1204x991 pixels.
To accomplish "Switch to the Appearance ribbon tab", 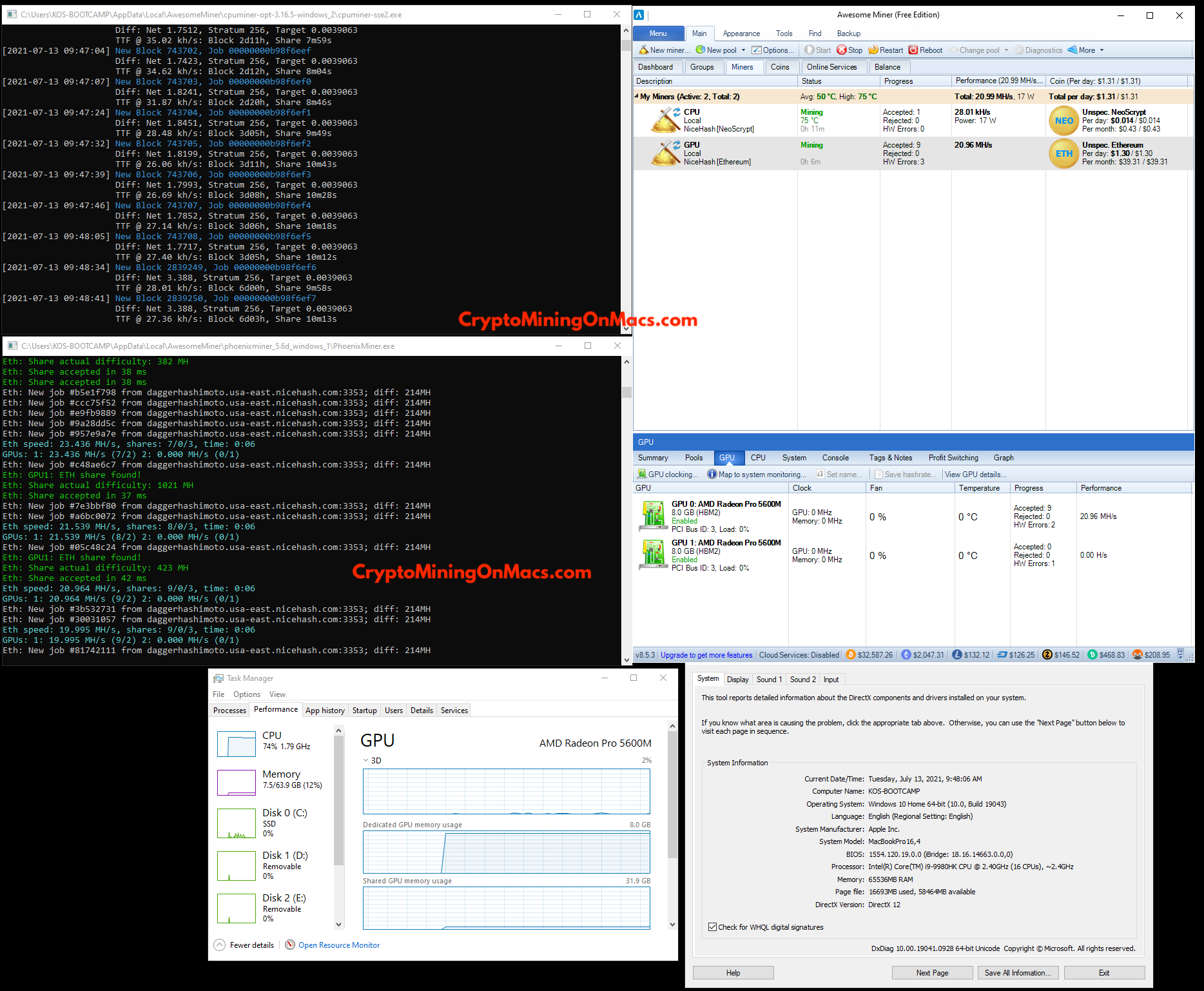I will pyautogui.click(x=741, y=34).
